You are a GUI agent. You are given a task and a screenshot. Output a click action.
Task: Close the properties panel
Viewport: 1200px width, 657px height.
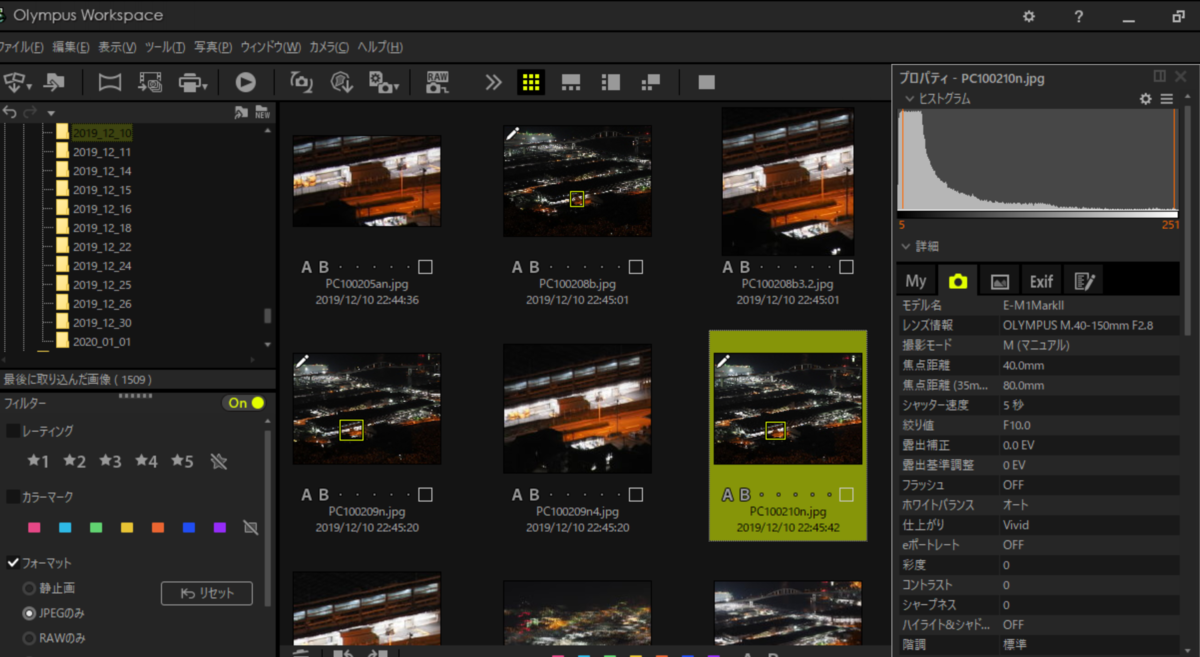click(1181, 76)
